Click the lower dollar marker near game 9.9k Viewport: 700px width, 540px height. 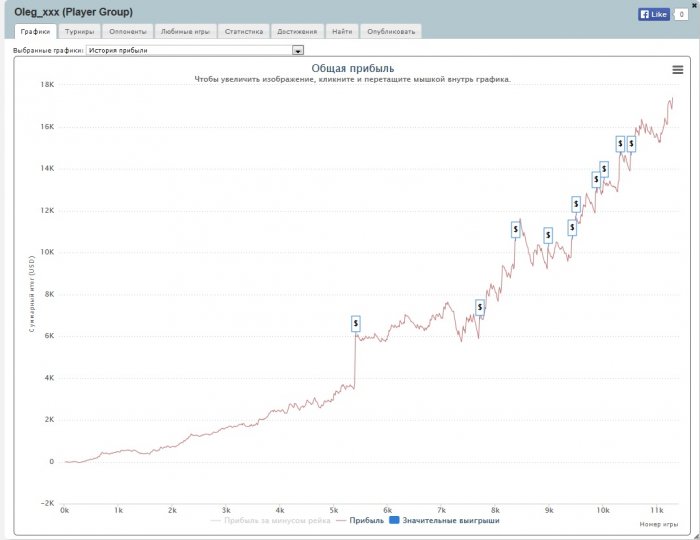[596, 179]
